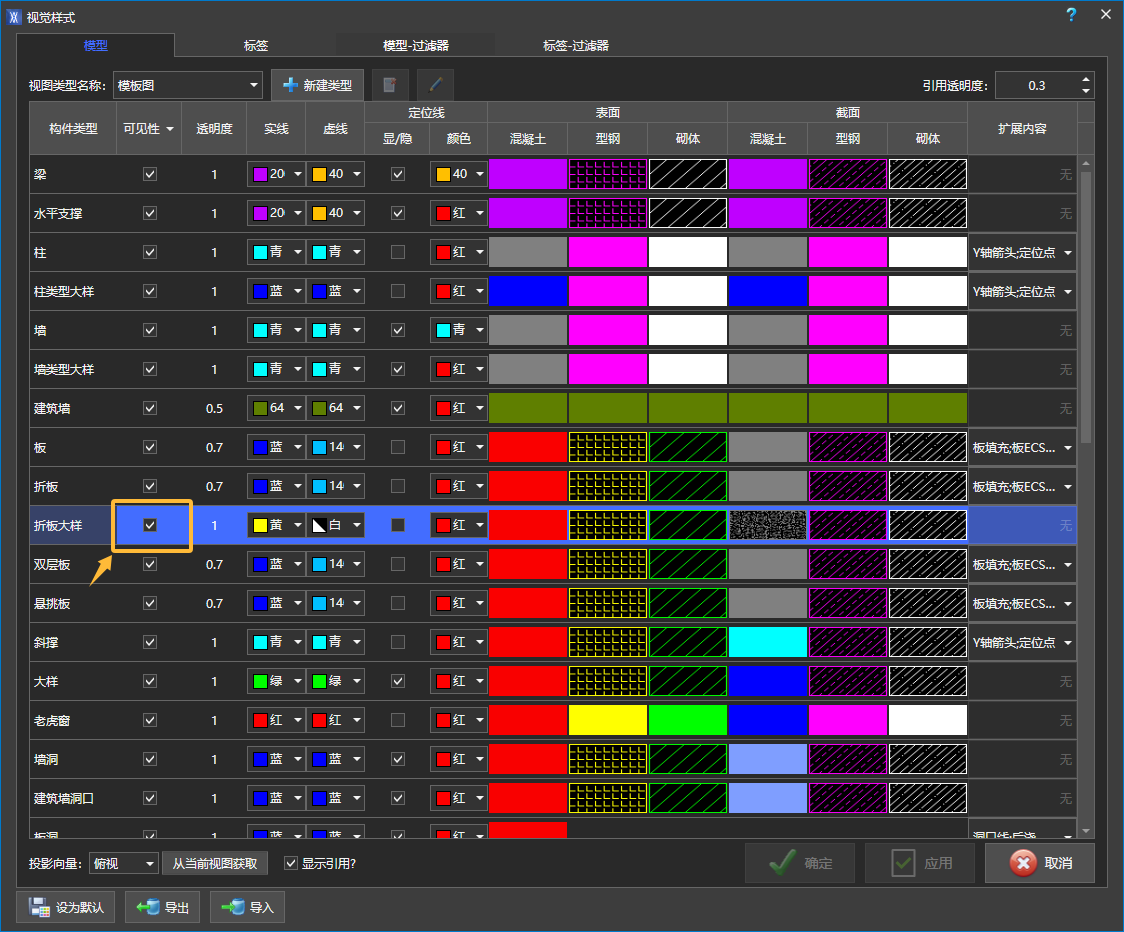The width and height of the screenshot is (1124, 932).
Task: Toggle visibility checkbox for 折板大样 row
Action: click(x=150, y=525)
